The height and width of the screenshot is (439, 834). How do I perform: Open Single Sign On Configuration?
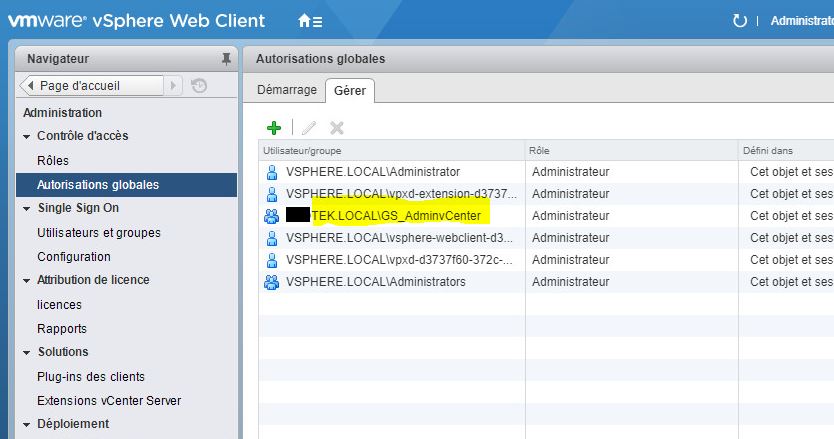point(74,256)
